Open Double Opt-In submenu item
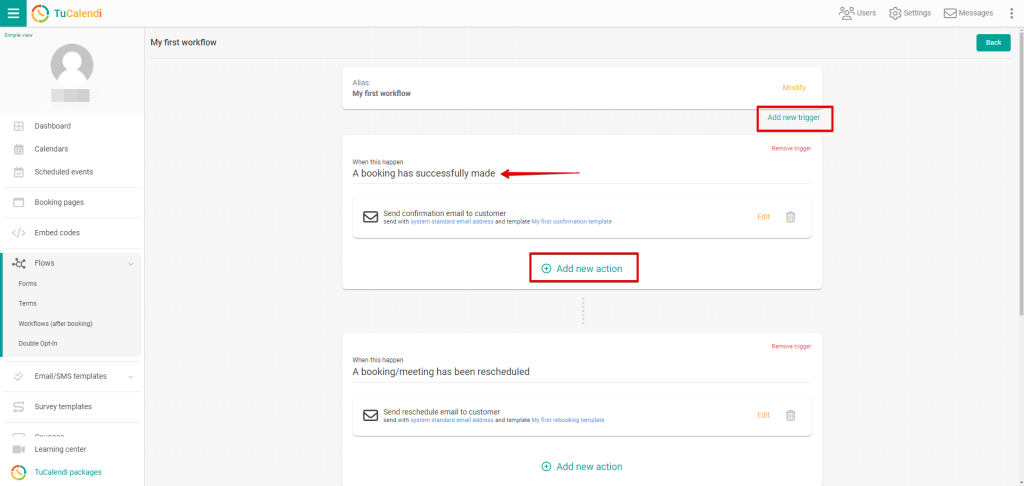Viewport: 1024px width, 486px height. coord(39,344)
